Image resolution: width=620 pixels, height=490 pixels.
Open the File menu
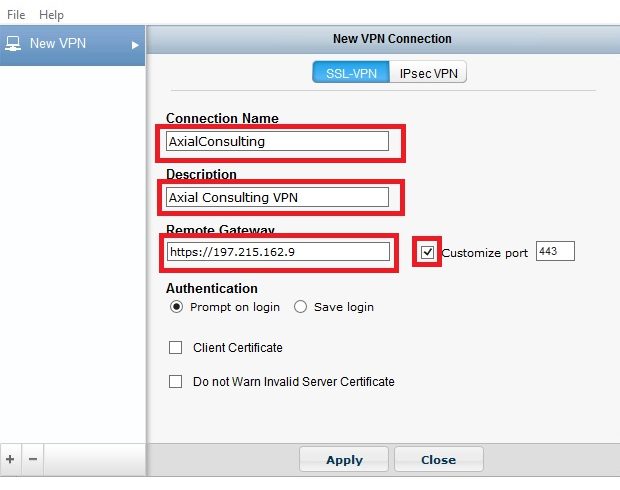16,15
